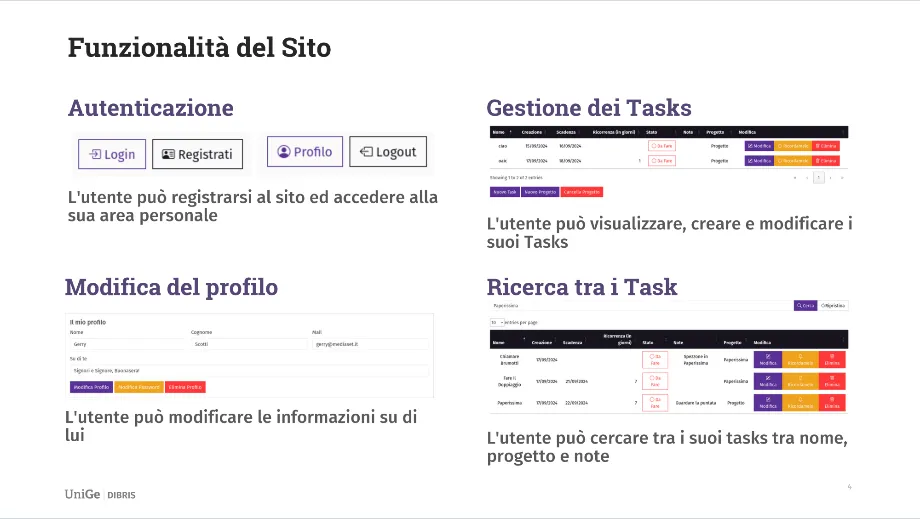
Task: Toggle 'Da Fare' status in the 1-day recurrence row
Action: [662, 160]
